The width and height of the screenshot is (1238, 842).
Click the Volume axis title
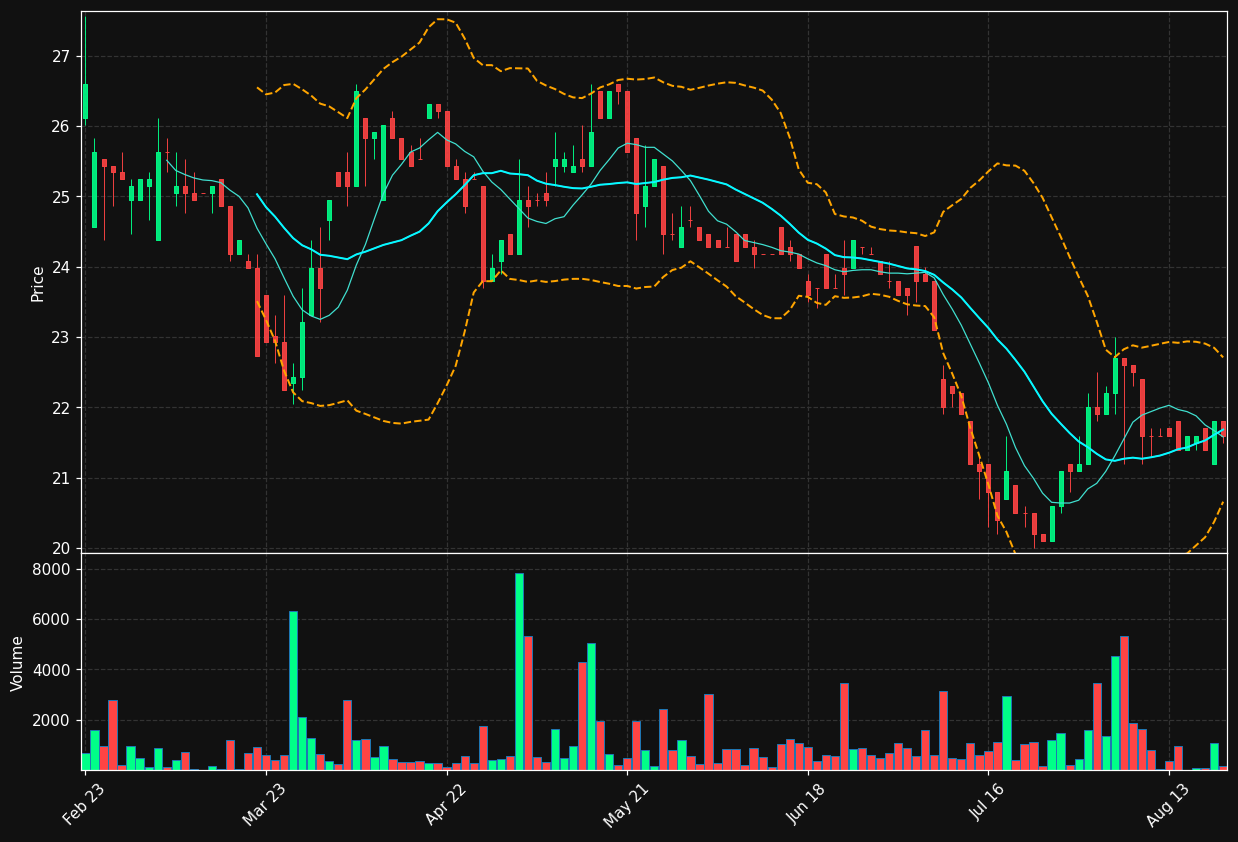coord(18,663)
